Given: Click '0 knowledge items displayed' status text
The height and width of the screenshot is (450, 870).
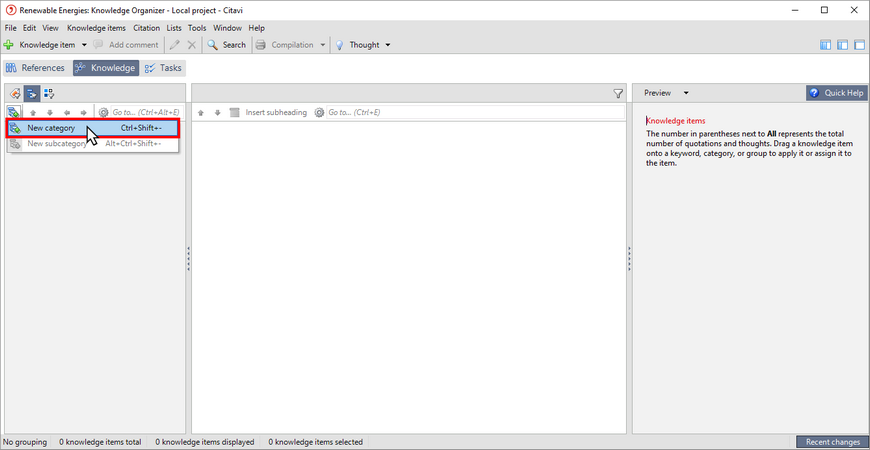Looking at the screenshot, I should click(x=205, y=442).
